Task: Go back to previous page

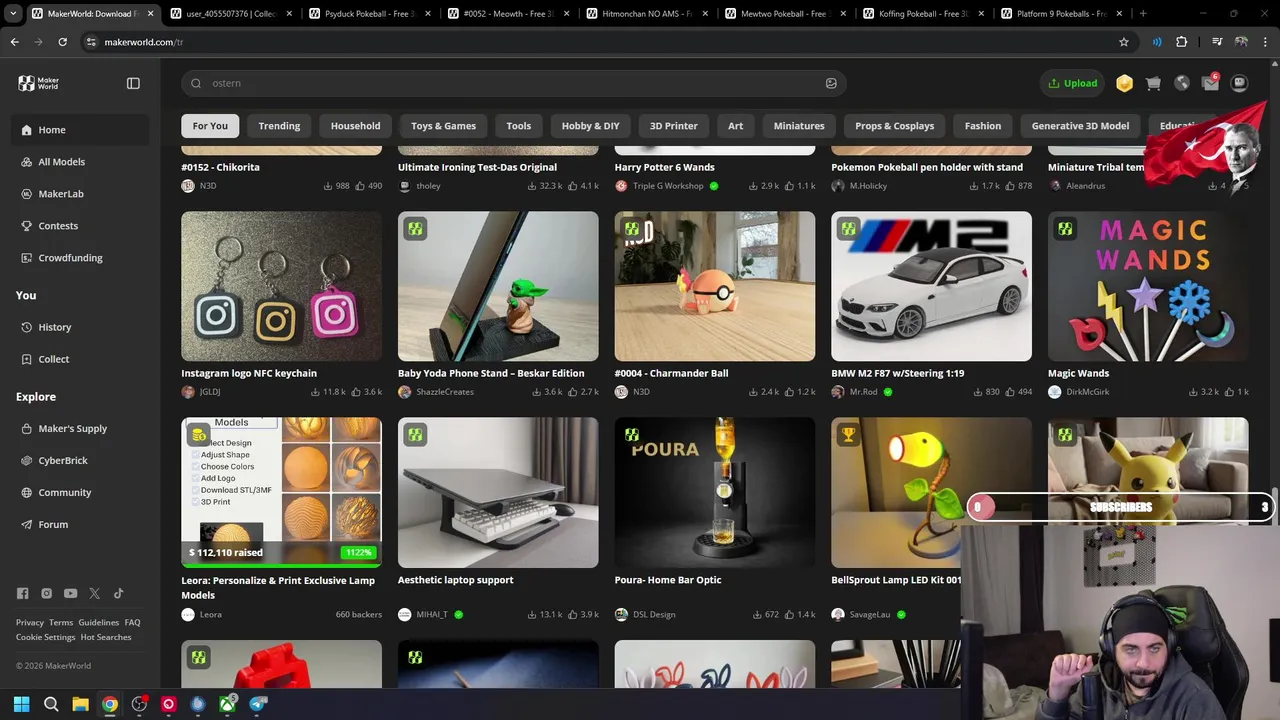Action: point(14,42)
